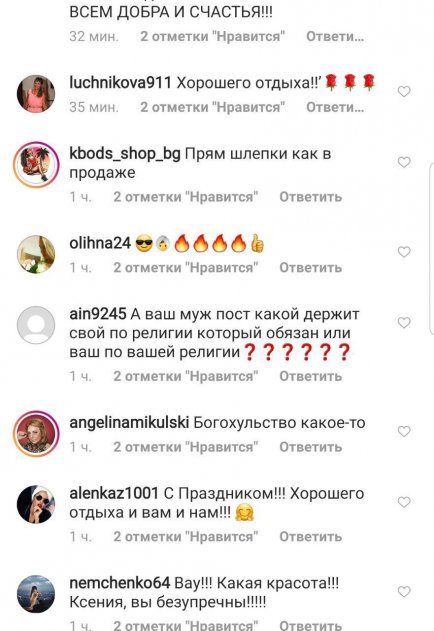Viewport: 434px width, 631px height.
Task: Open kbods_shop_bg's story avatar
Action: [x=36, y=165]
